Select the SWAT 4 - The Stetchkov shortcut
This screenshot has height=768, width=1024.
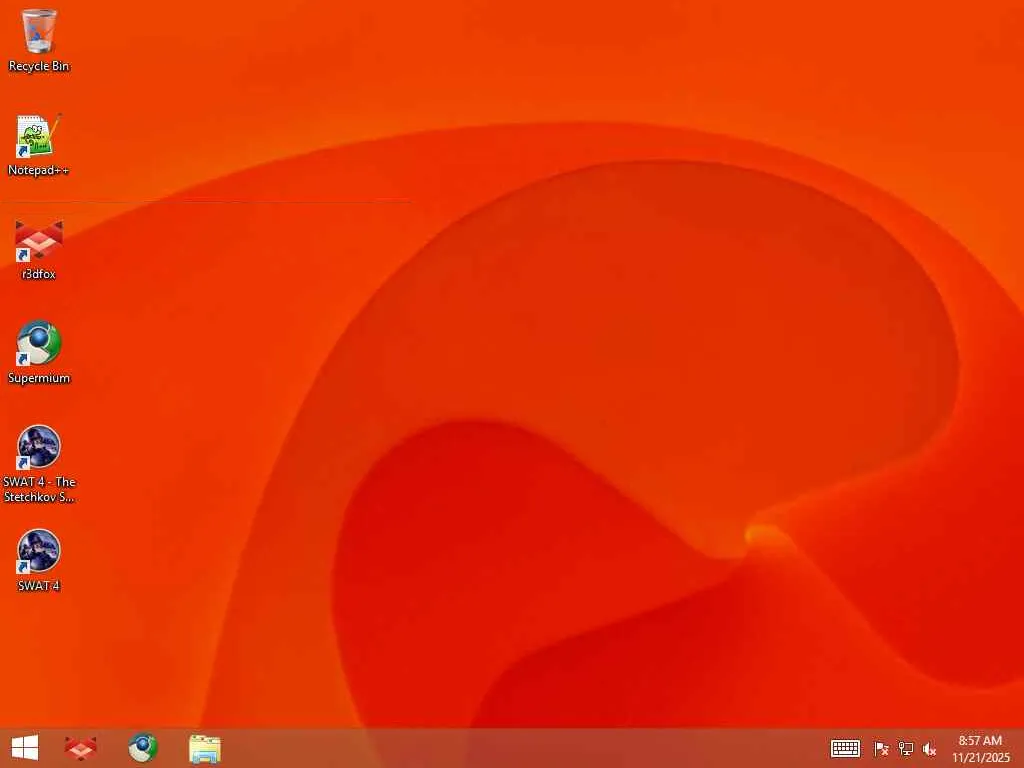[39, 464]
